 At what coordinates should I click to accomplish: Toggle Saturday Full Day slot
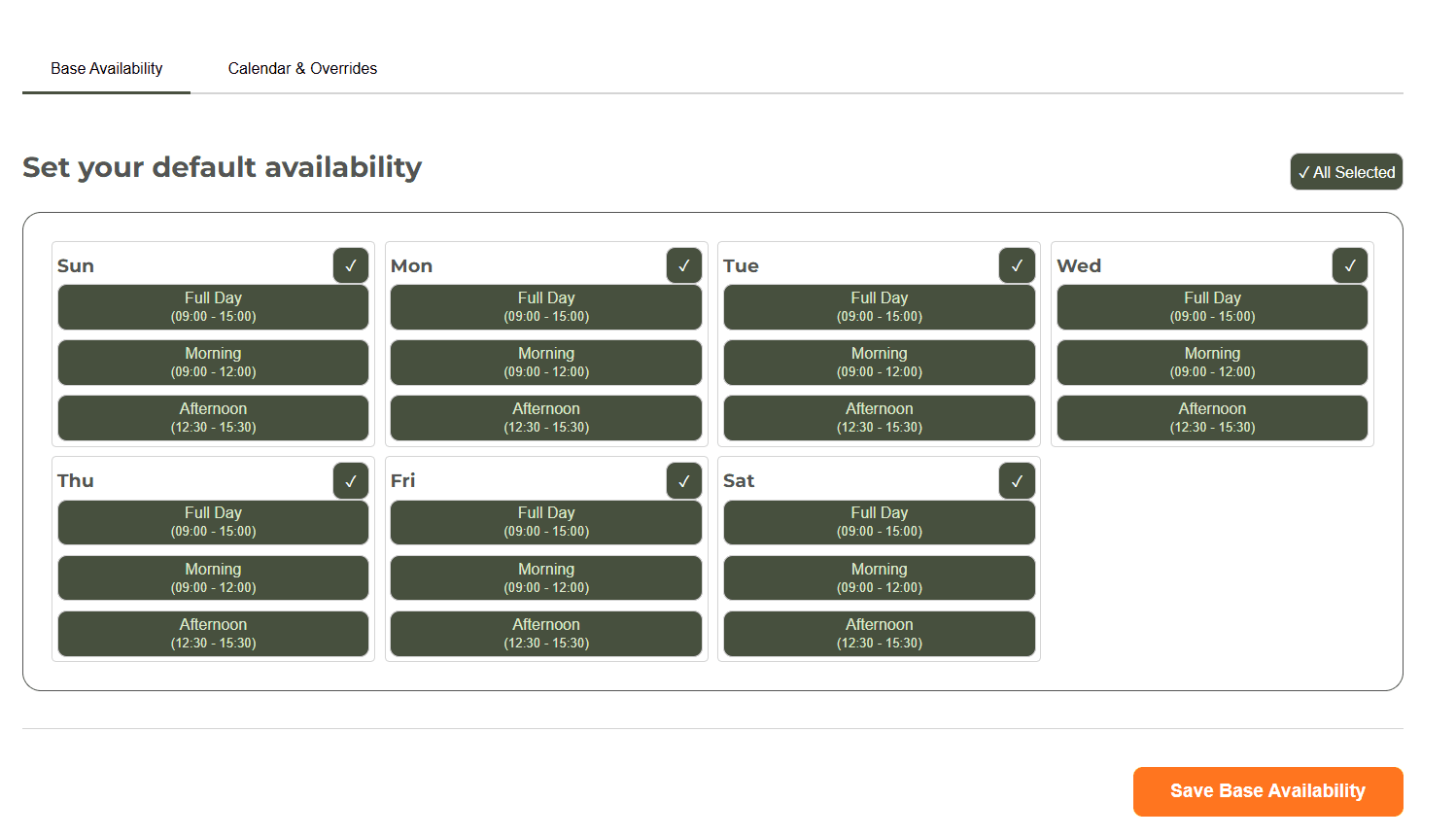tap(880, 522)
